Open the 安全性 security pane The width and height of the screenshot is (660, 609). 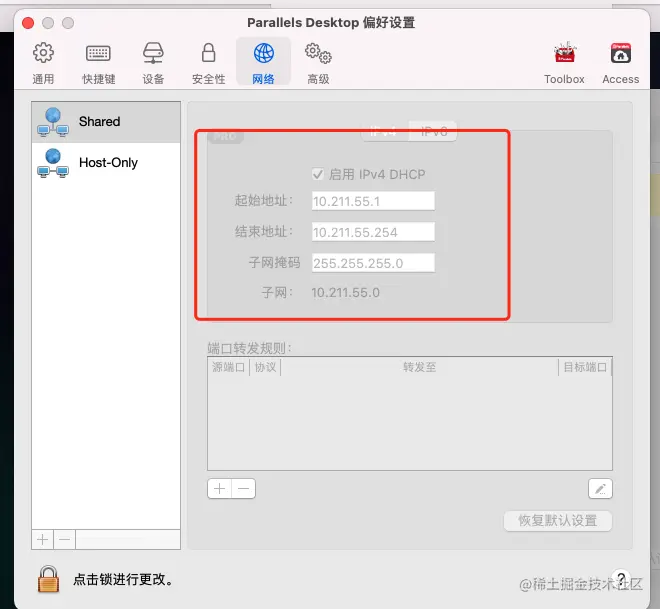point(208,63)
